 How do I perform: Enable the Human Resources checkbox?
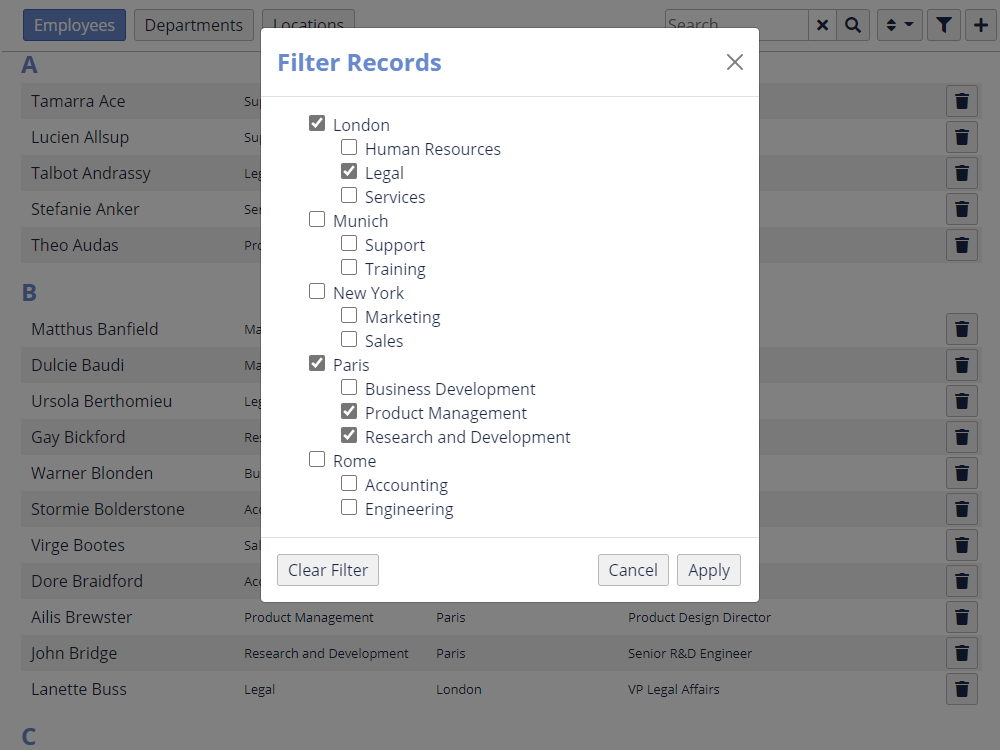[x=349, y=147]
